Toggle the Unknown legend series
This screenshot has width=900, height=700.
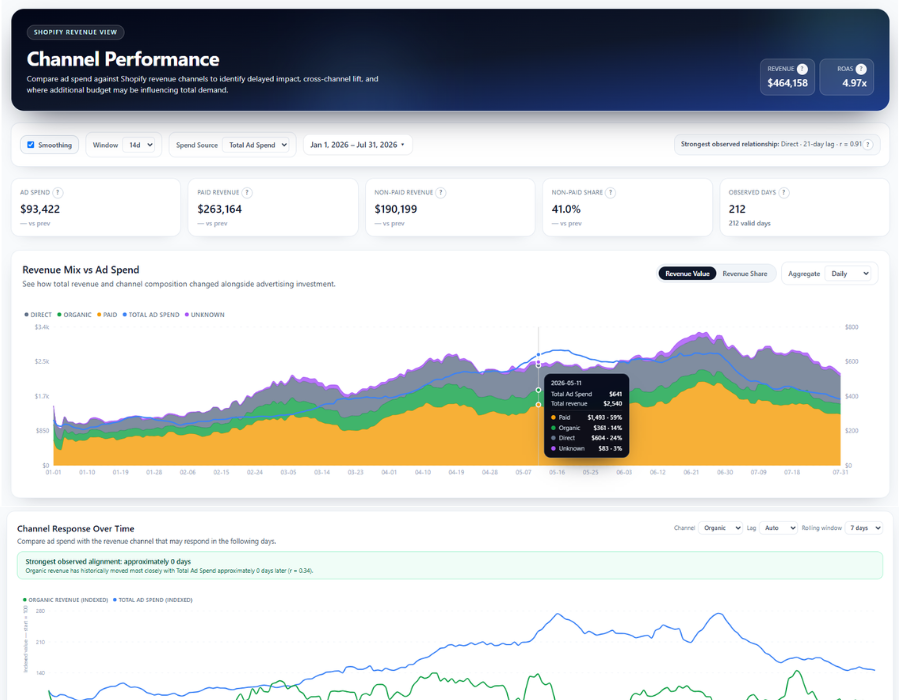(x=204, y=314)
